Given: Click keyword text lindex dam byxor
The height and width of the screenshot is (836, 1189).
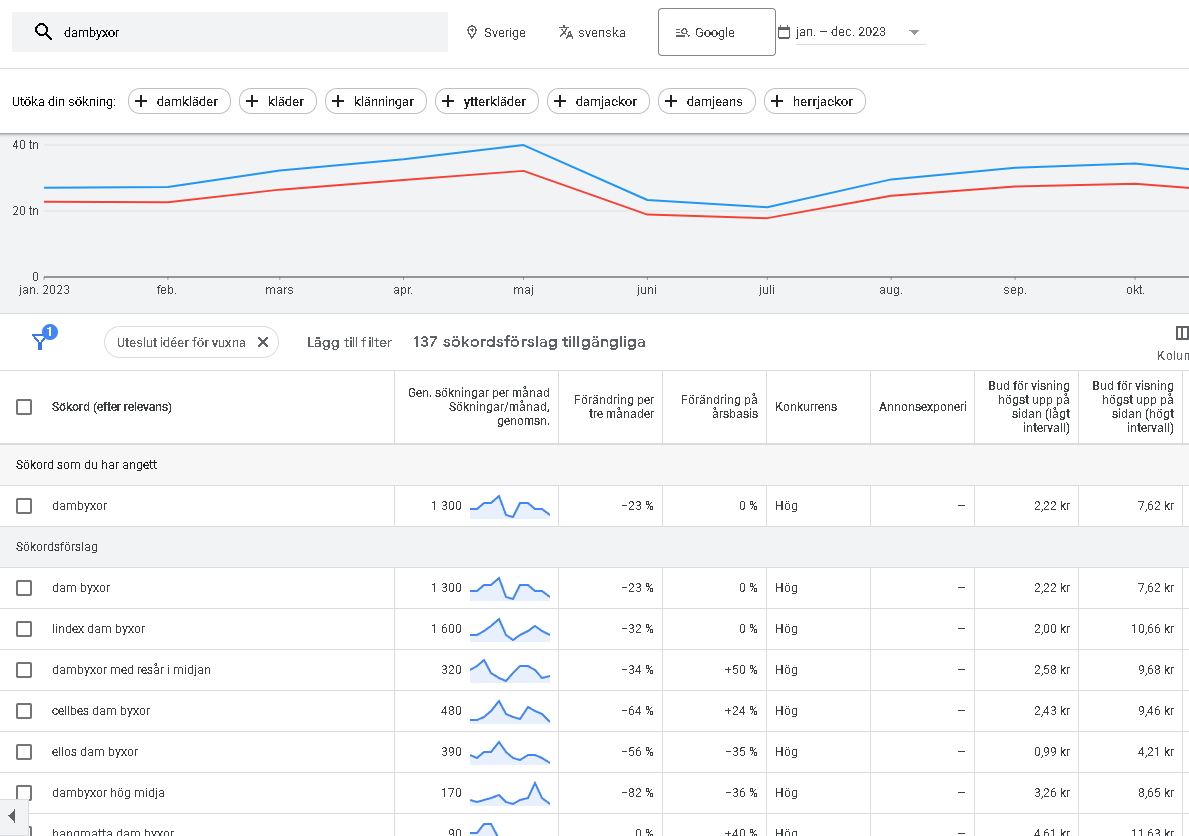Looking at the screenshot, I should 98,629.
